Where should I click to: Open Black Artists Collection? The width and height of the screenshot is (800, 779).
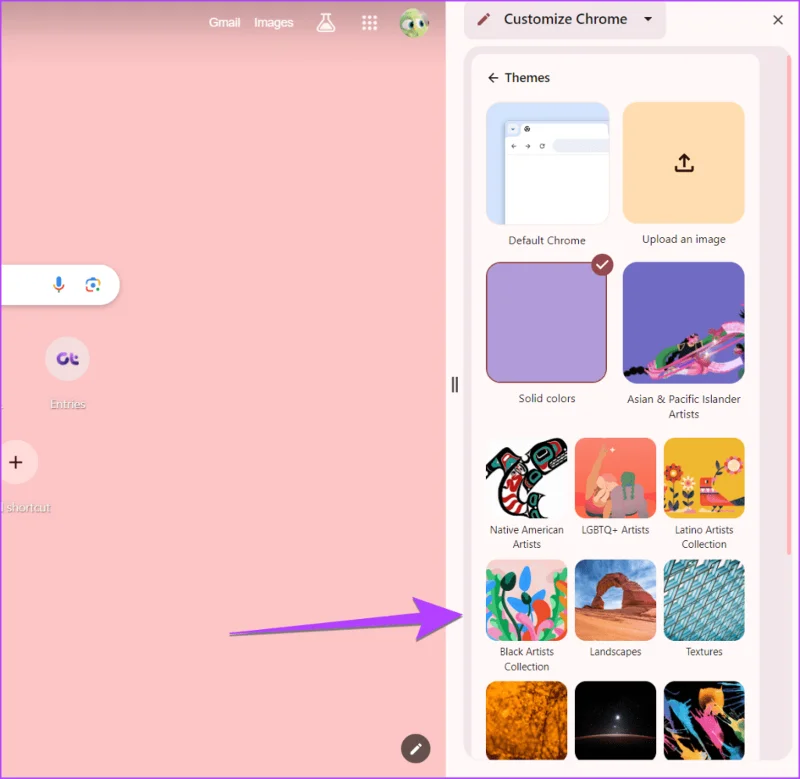tap(527, 600)
